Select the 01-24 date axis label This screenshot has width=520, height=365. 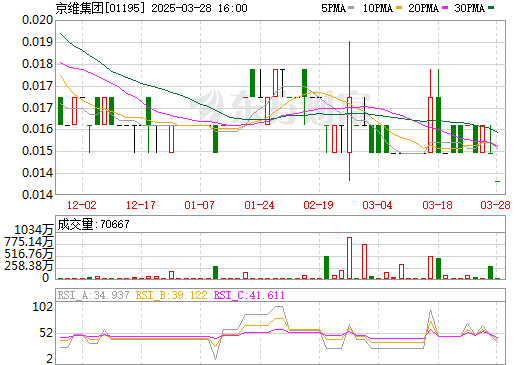coord(259,205)
